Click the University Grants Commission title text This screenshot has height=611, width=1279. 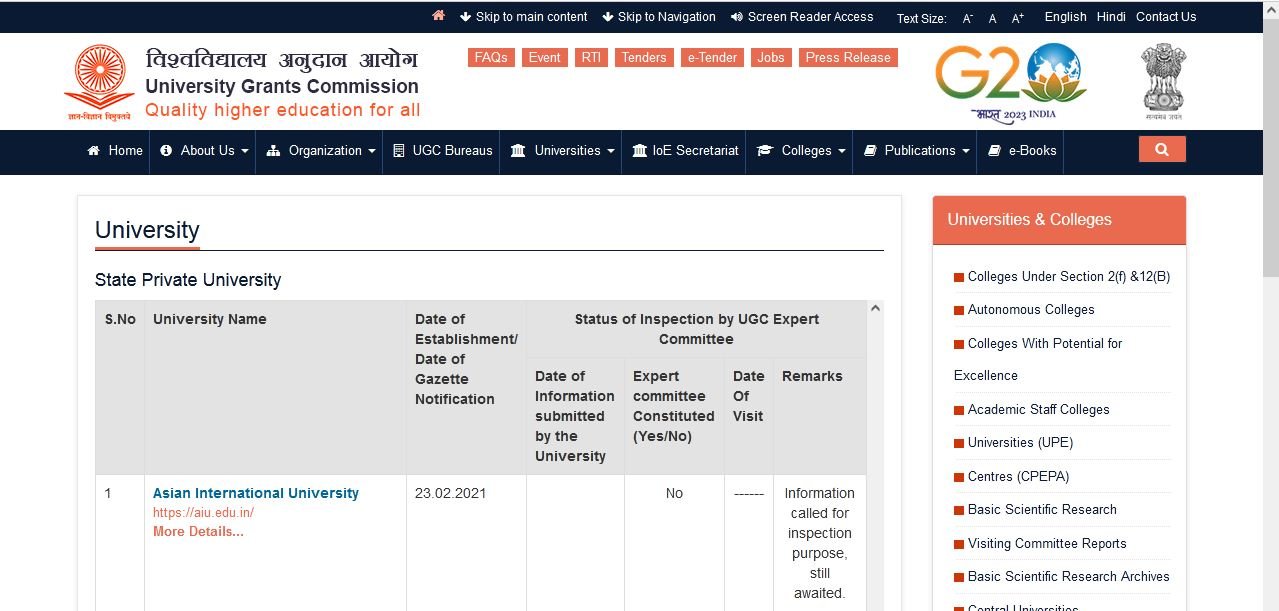(x=282, y=87)
